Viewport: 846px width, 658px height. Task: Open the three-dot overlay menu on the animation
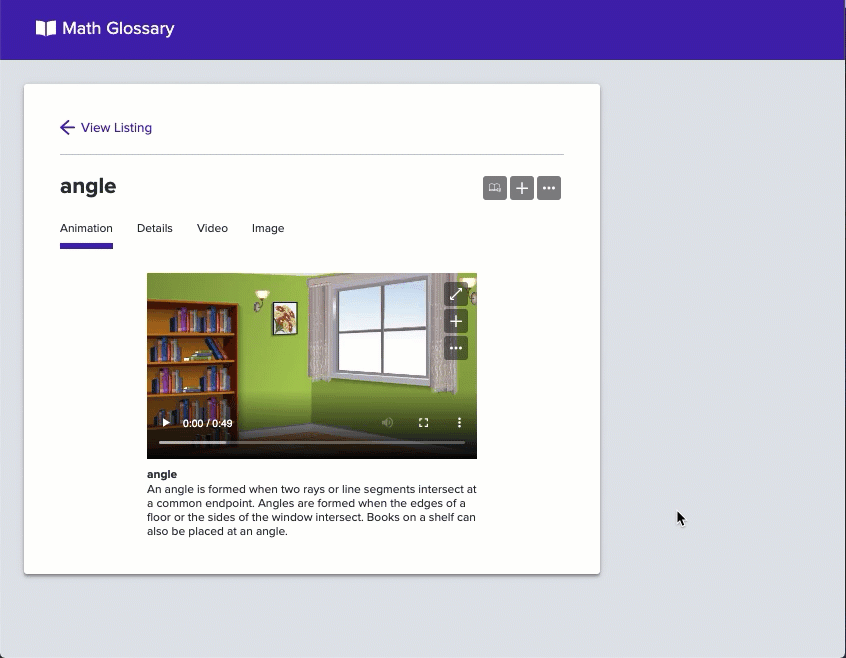[456, 348]
